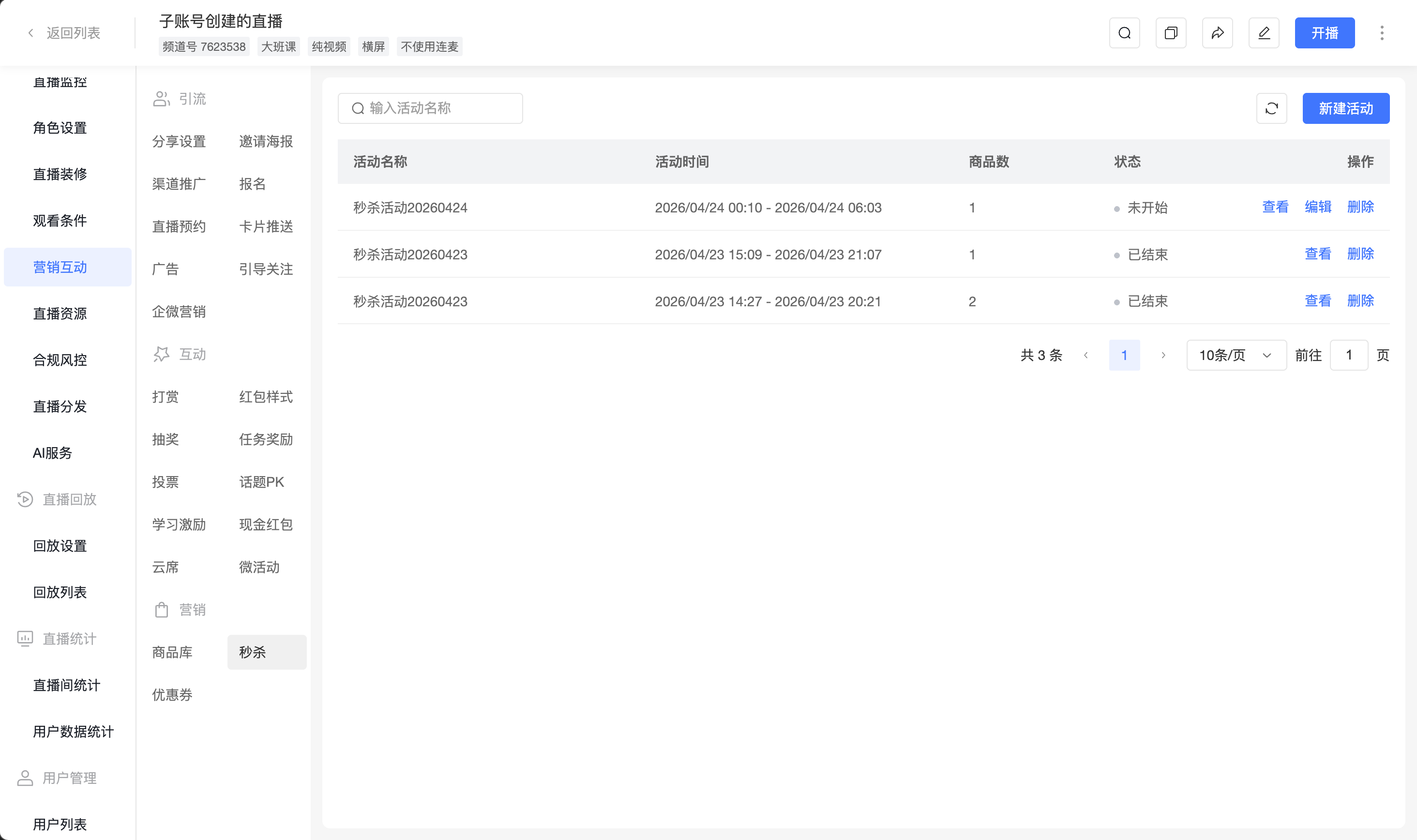
Task: Click the back arrow beside 返回列表
Action: (31, 33)
